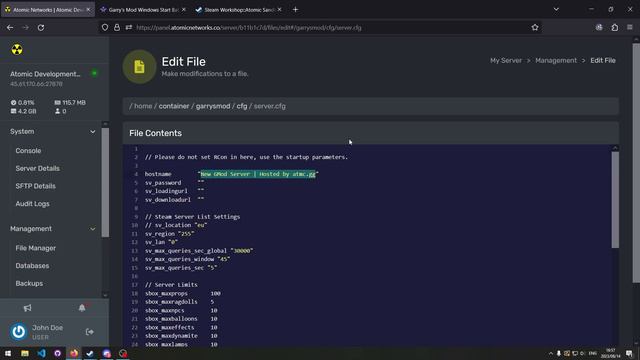Open the Windows Start menu

point(8,353)
